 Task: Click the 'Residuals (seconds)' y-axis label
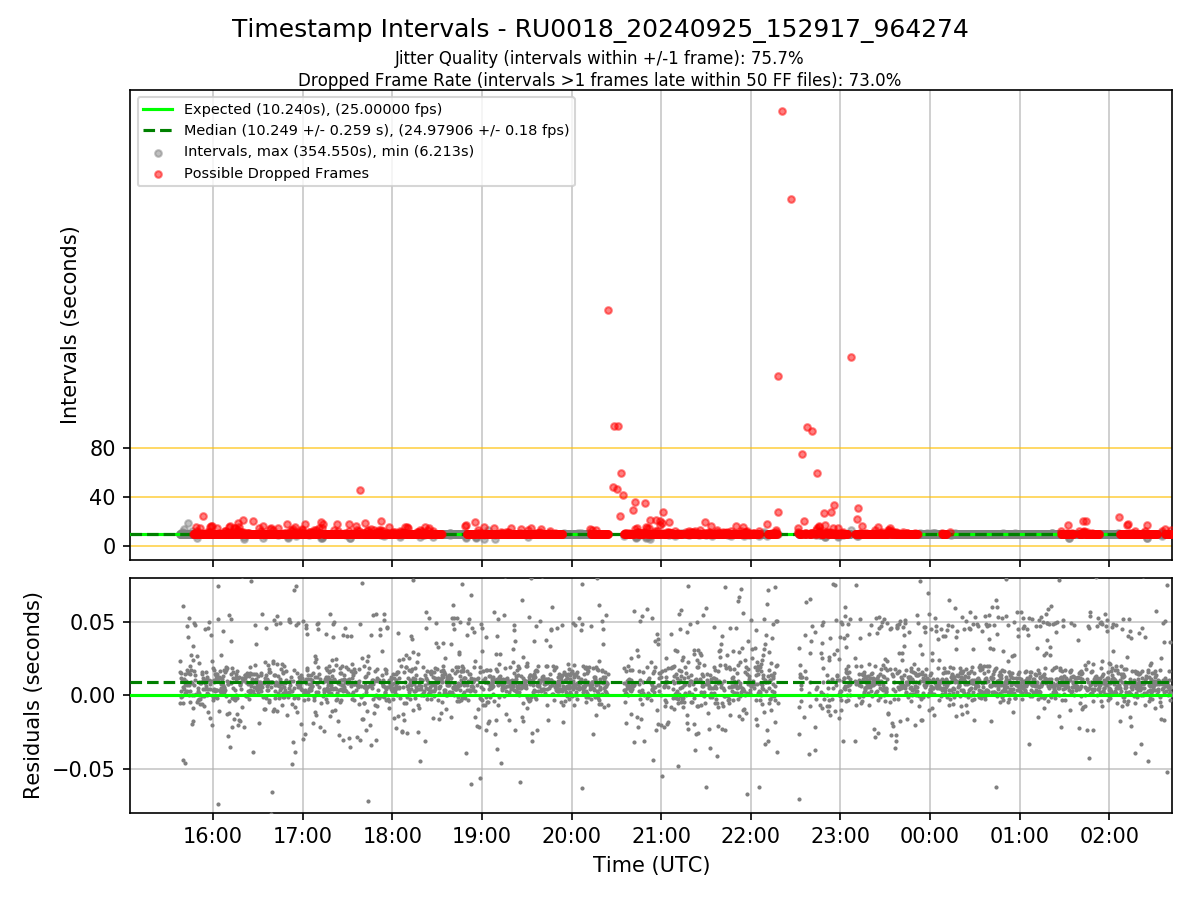[33, 695]
